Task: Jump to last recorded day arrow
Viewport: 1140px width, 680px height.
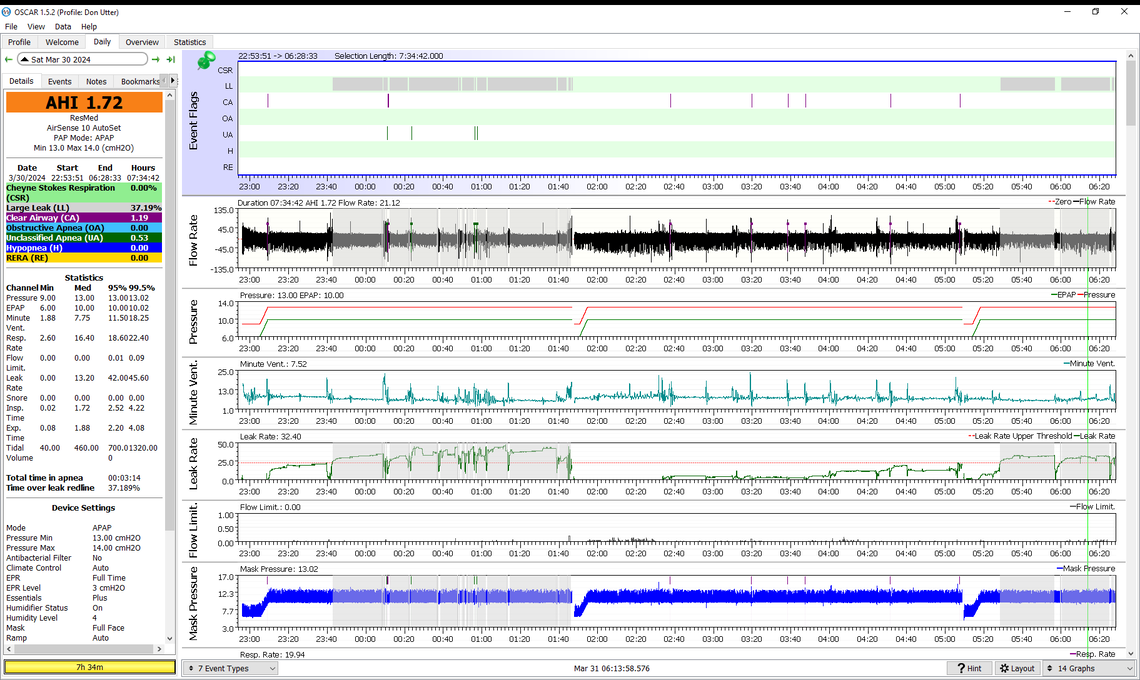Action: [171, 60]
